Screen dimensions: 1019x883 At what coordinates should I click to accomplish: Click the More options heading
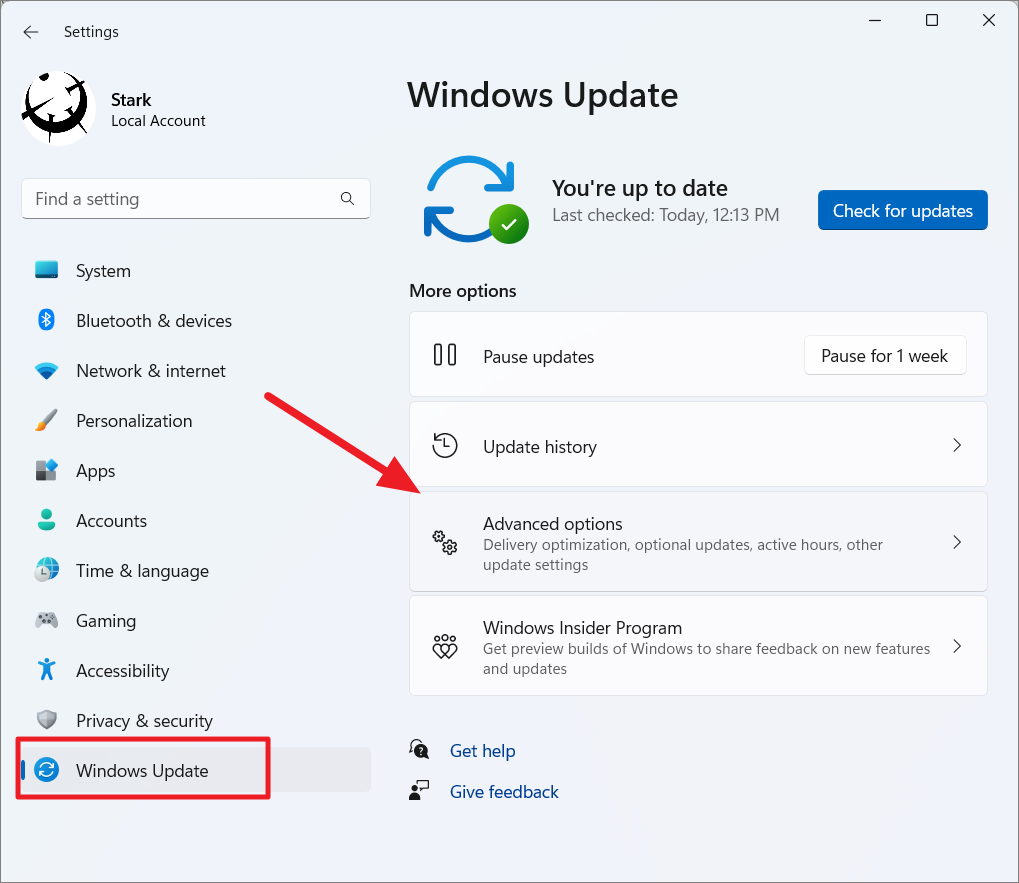[x=463, y=291]
